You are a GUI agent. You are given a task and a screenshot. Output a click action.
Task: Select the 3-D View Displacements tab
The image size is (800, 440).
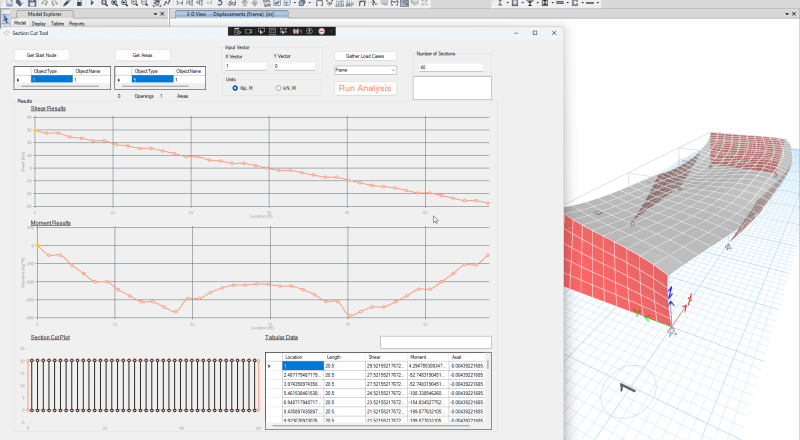(x=230, y=14)
